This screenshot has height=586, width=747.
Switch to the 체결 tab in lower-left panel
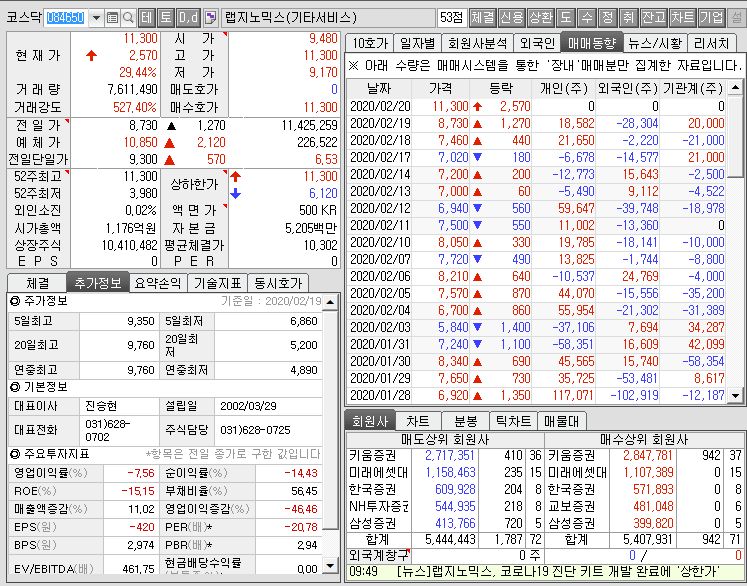point(38,283)
